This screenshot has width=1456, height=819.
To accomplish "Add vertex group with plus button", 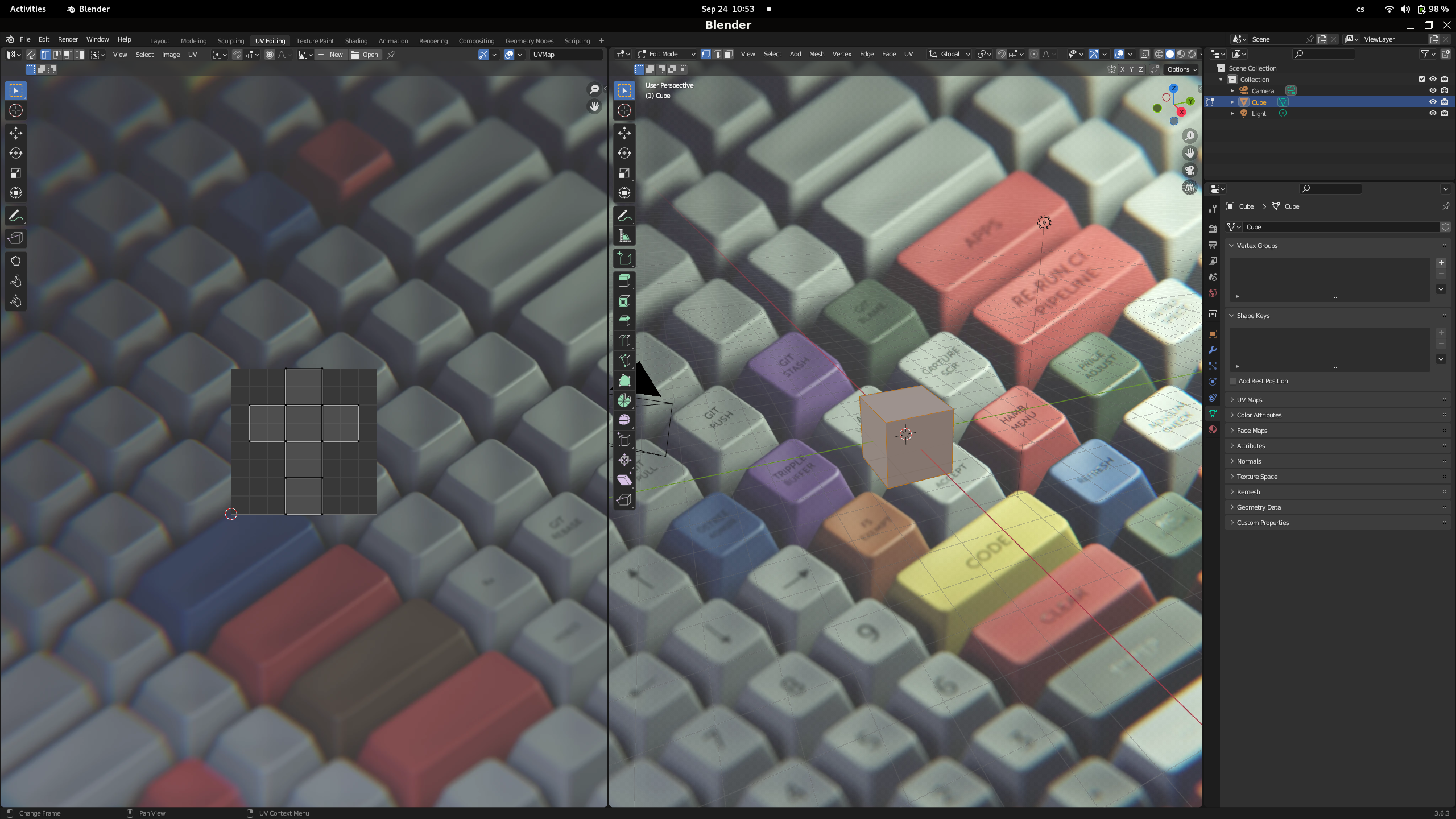I will [x=1441, y=263].
